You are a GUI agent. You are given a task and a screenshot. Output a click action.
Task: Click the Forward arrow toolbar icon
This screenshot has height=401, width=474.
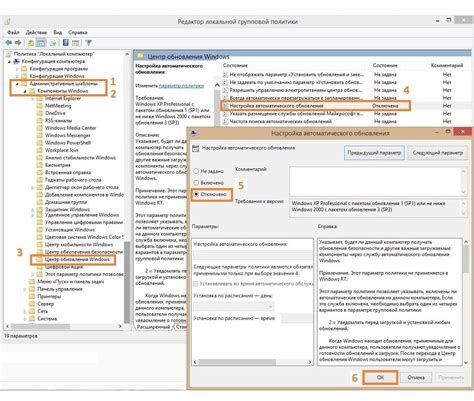19,43
